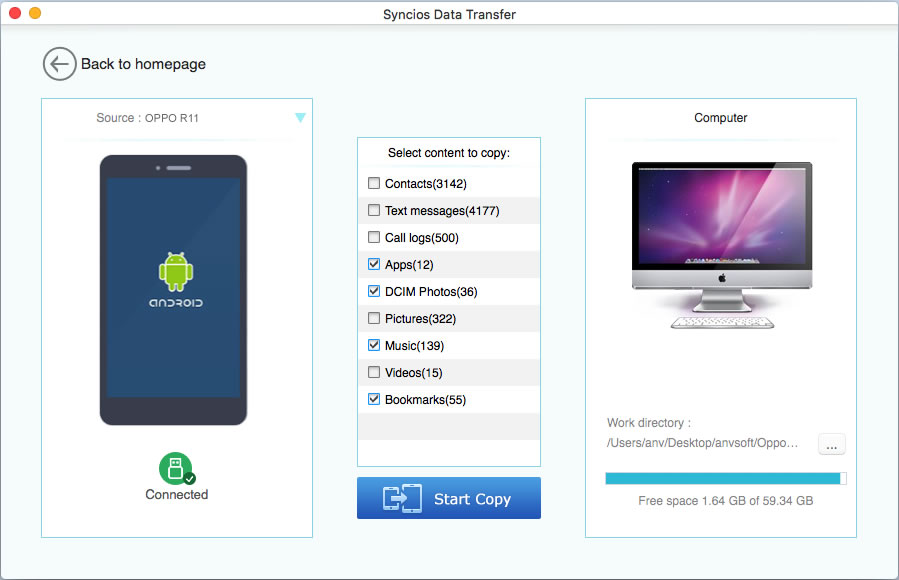
Task: Click the work directory path text
Action: pyautogui.click(x=702, y=443)
